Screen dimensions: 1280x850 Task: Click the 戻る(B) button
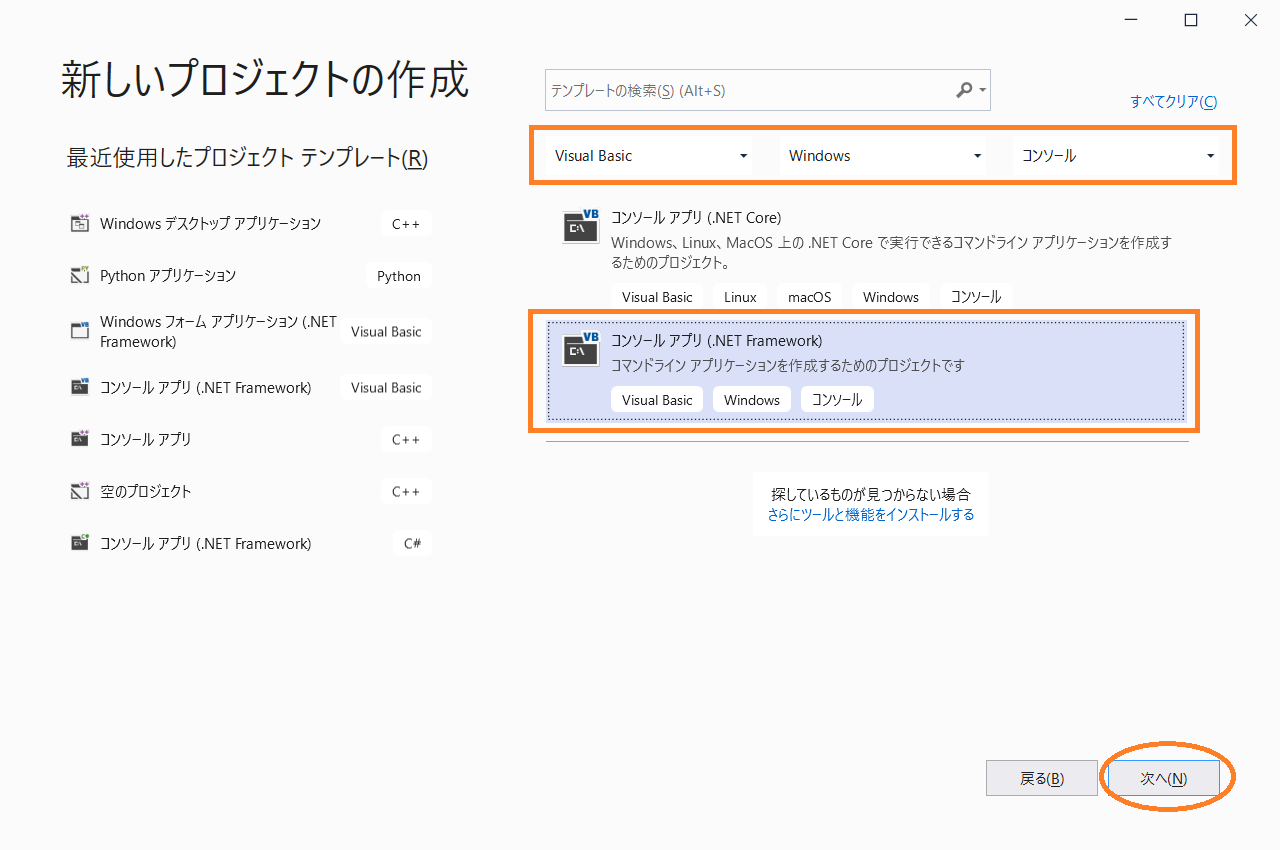click(1041, 778)
